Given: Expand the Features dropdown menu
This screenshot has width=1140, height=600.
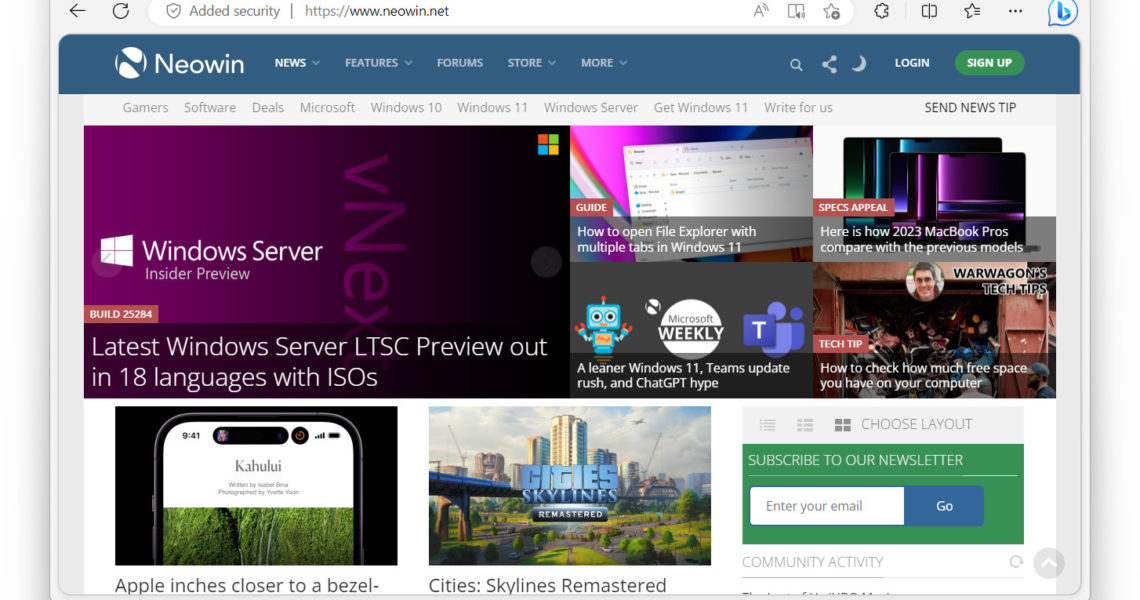Looking at the screenshot, I should click(378, 63).
